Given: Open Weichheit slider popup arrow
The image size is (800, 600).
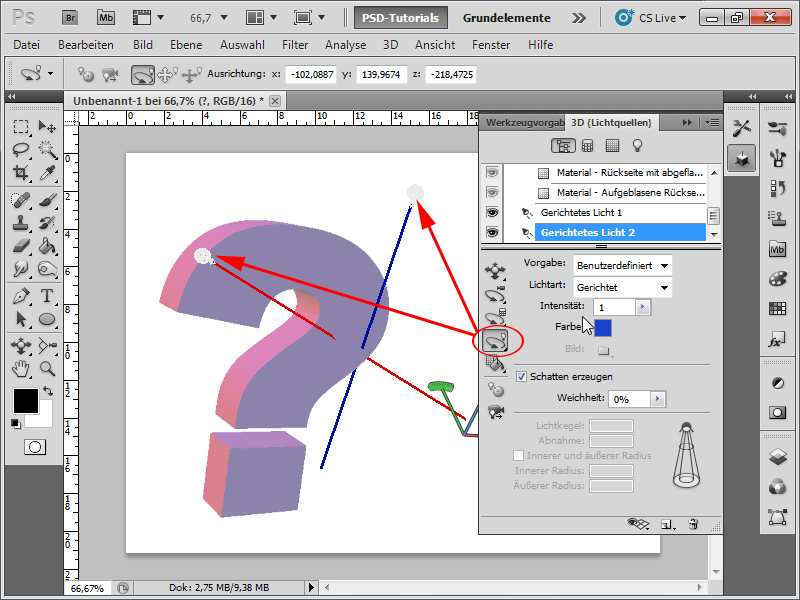Looking at the screenshot, I should 658,399.
